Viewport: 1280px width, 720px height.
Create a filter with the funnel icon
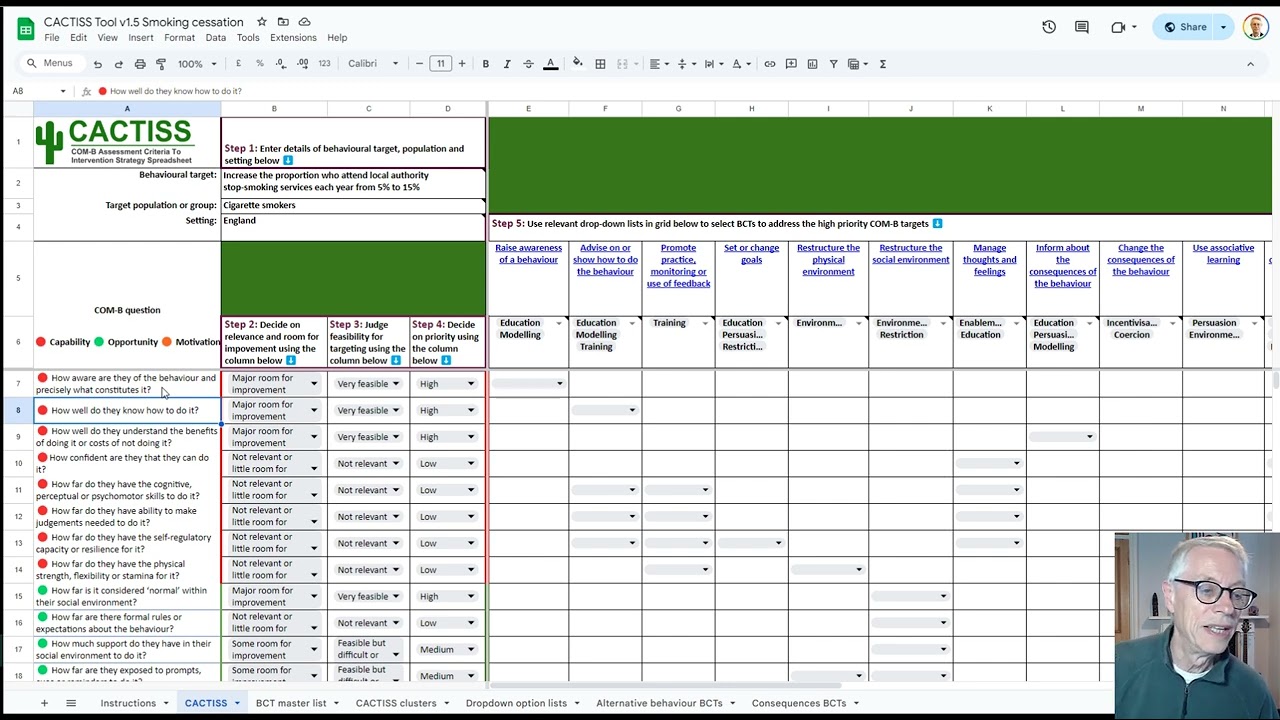click(833, 64)
